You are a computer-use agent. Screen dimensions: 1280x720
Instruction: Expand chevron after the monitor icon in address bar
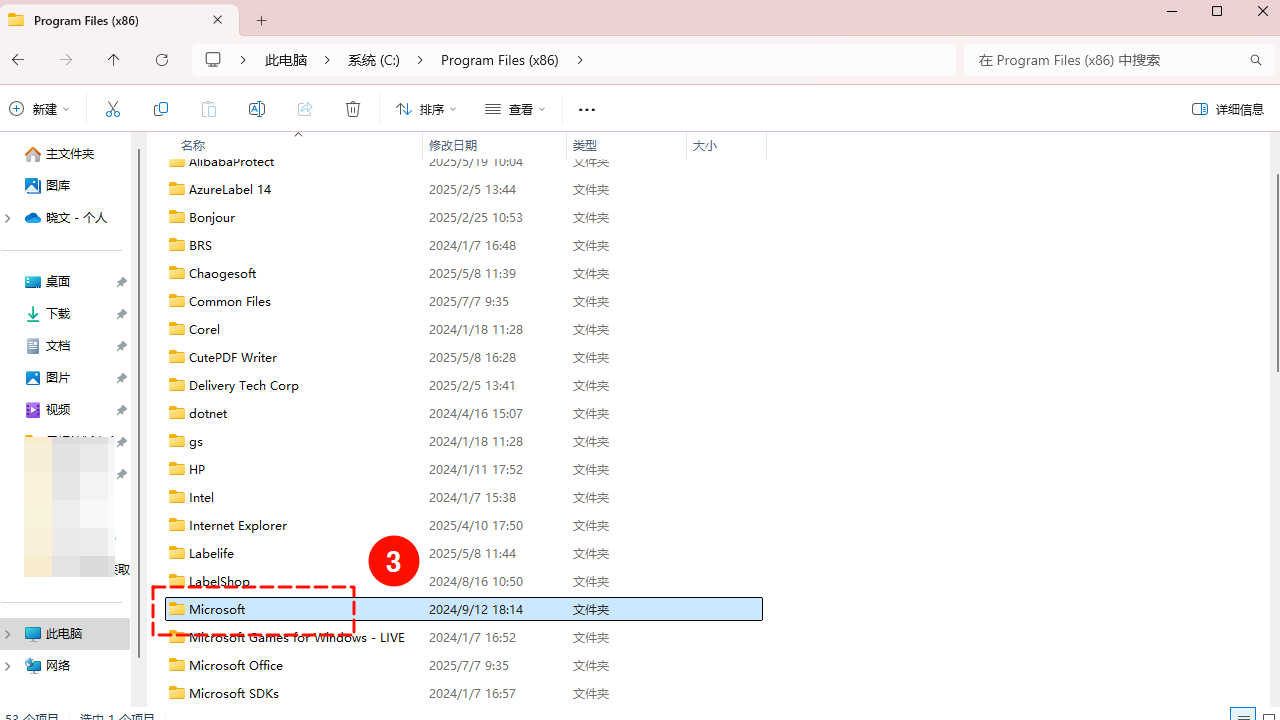click(x=243, y=60)
